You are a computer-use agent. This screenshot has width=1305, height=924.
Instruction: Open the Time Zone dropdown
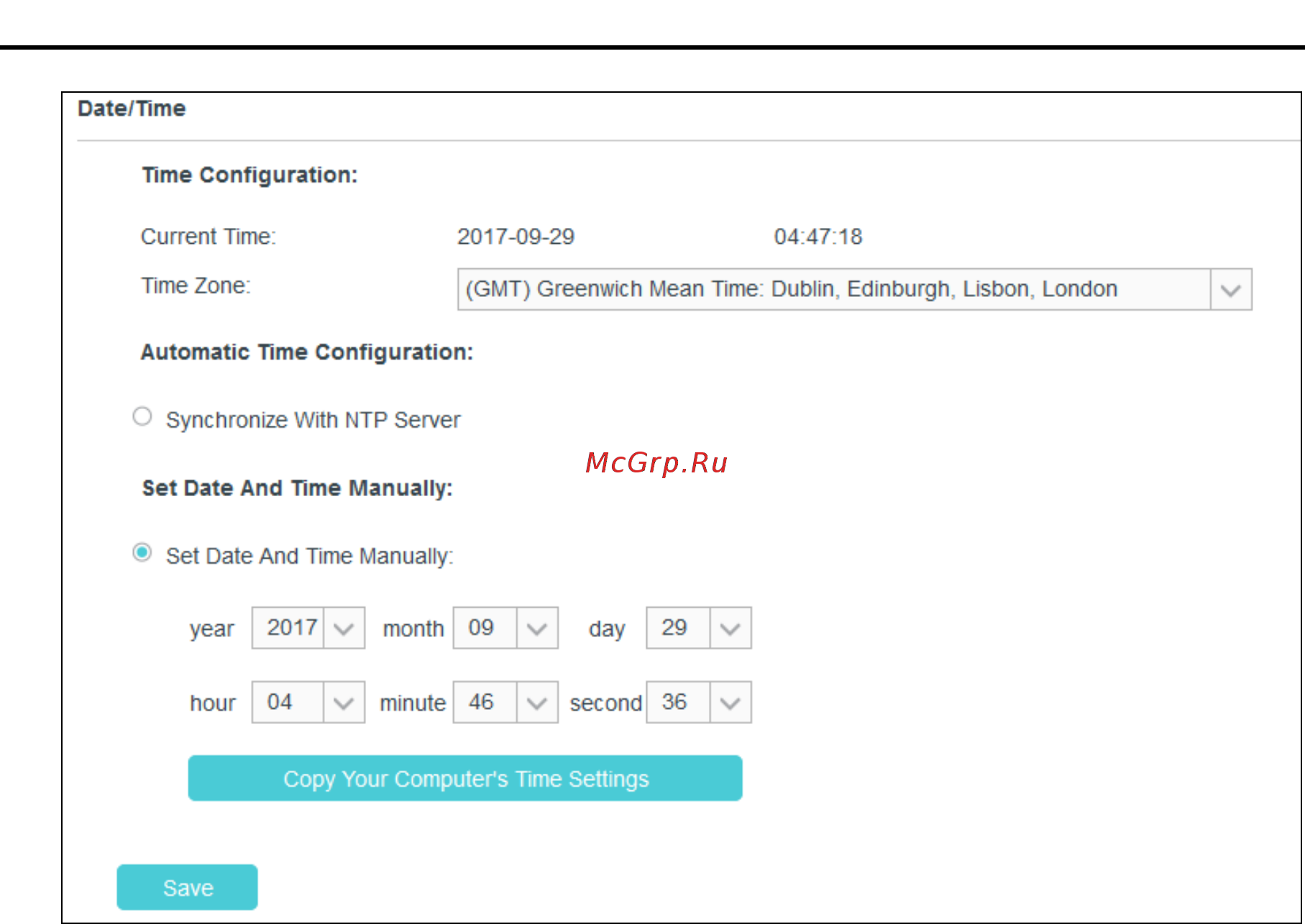[854, 289]
